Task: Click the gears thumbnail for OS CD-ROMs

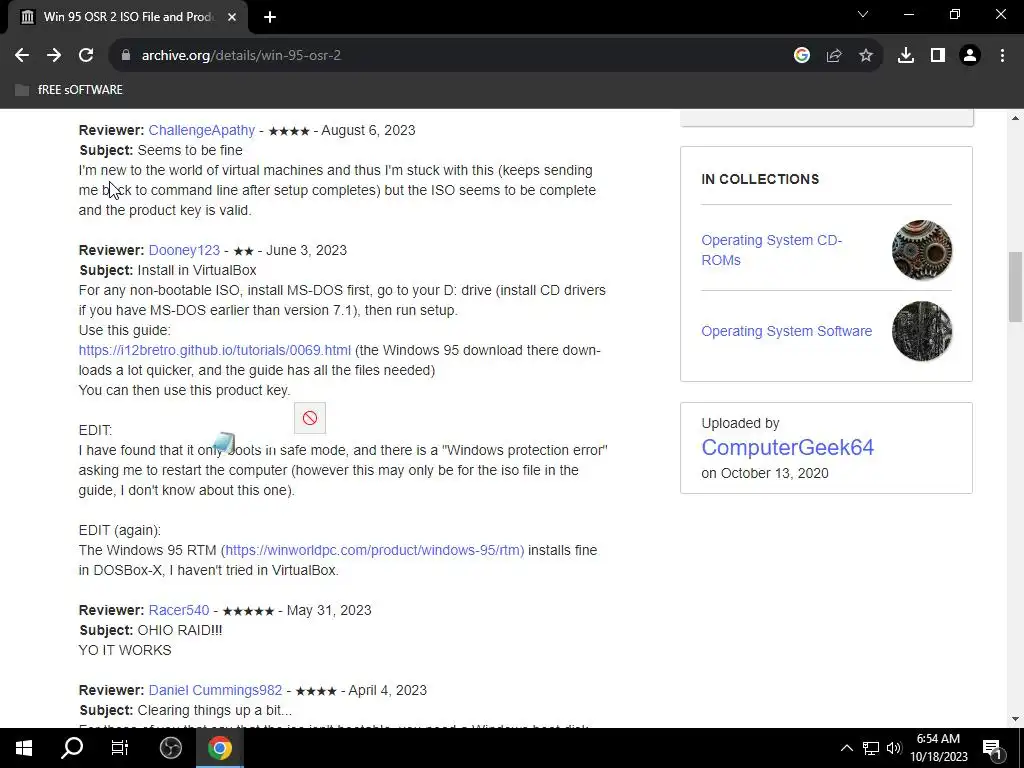Action: [x=922, y=250]
